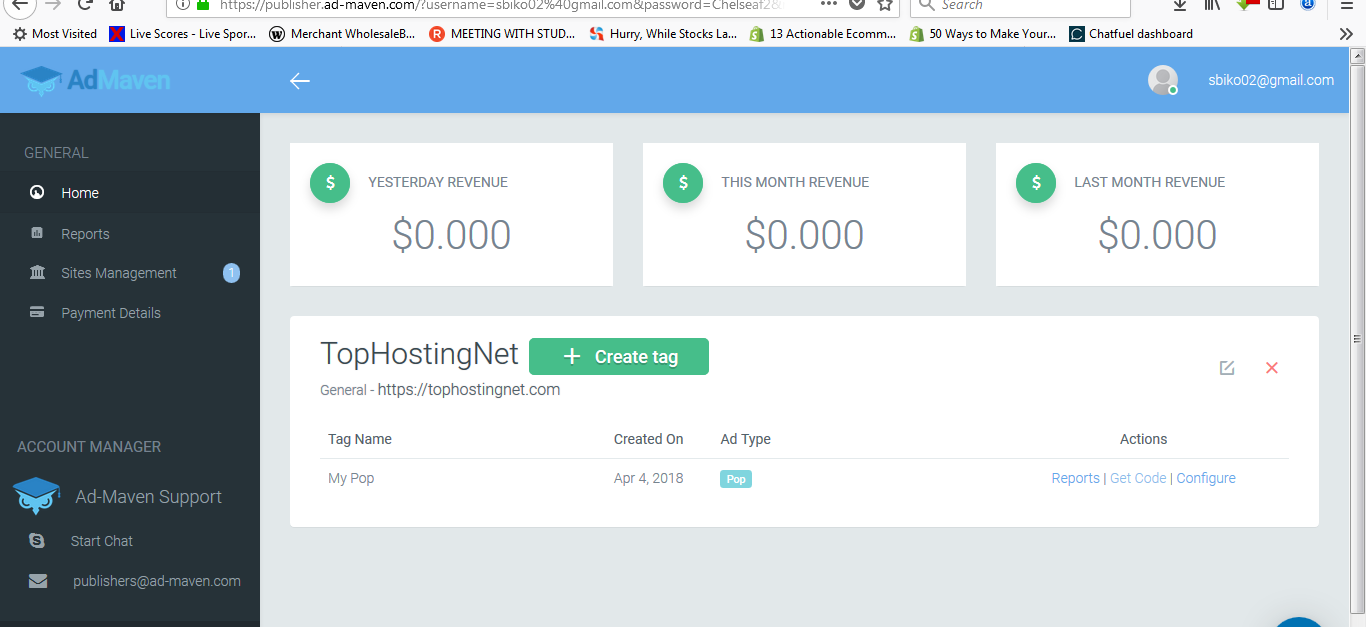
Task: Open the Live Scores bookmark
Action: (x=183, y=34)
